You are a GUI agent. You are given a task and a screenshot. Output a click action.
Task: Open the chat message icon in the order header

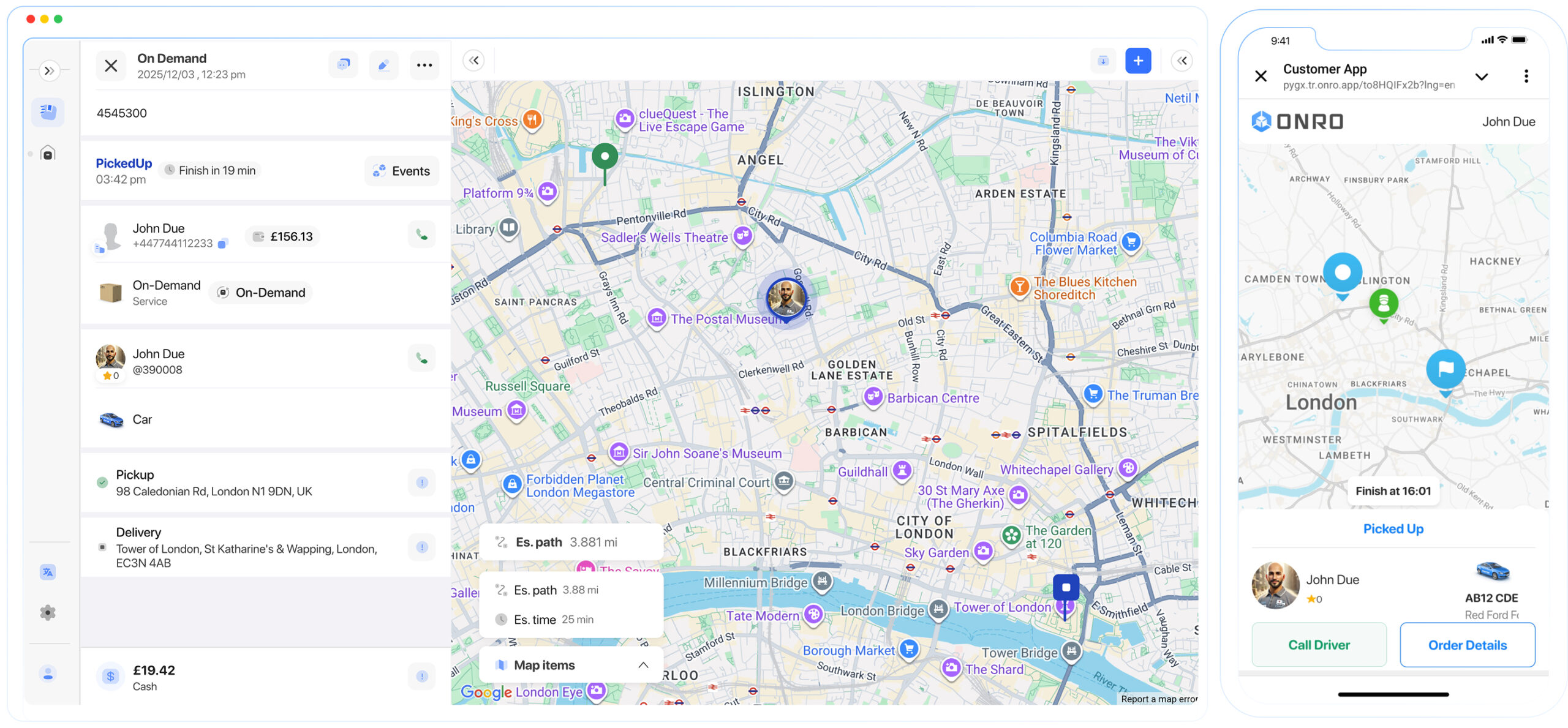click(x=343, y=64)
